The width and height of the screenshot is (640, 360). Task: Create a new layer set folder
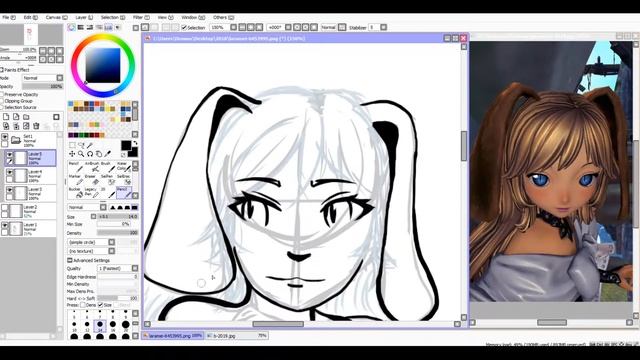tap(26, 117)
